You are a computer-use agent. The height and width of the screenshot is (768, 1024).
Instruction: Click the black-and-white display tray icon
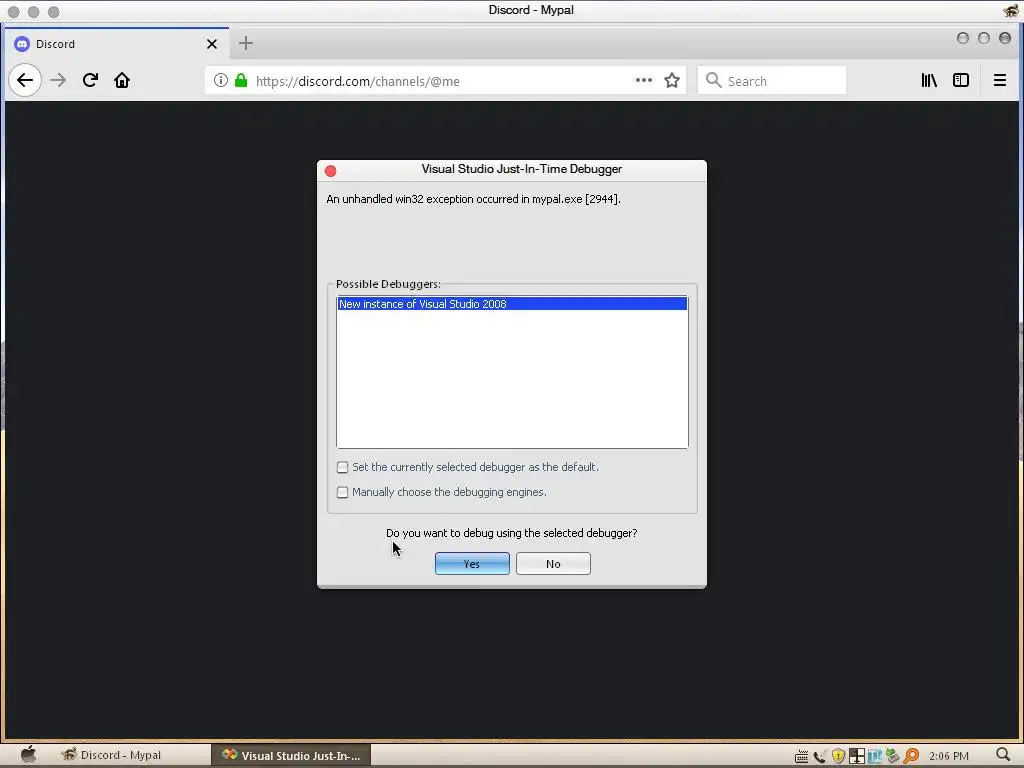click(x=857, y=756)
